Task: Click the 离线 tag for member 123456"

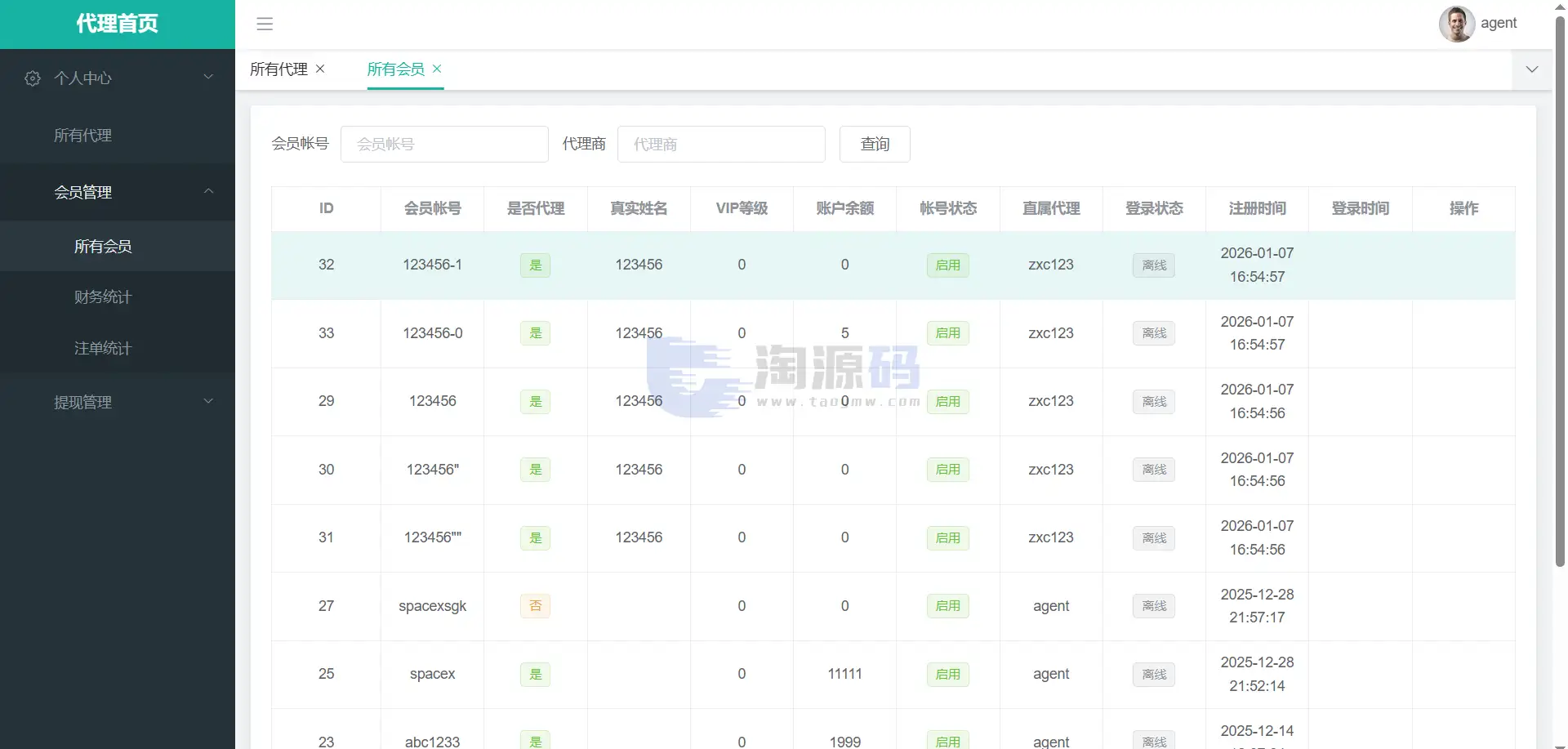Action: coord(1154,470)
